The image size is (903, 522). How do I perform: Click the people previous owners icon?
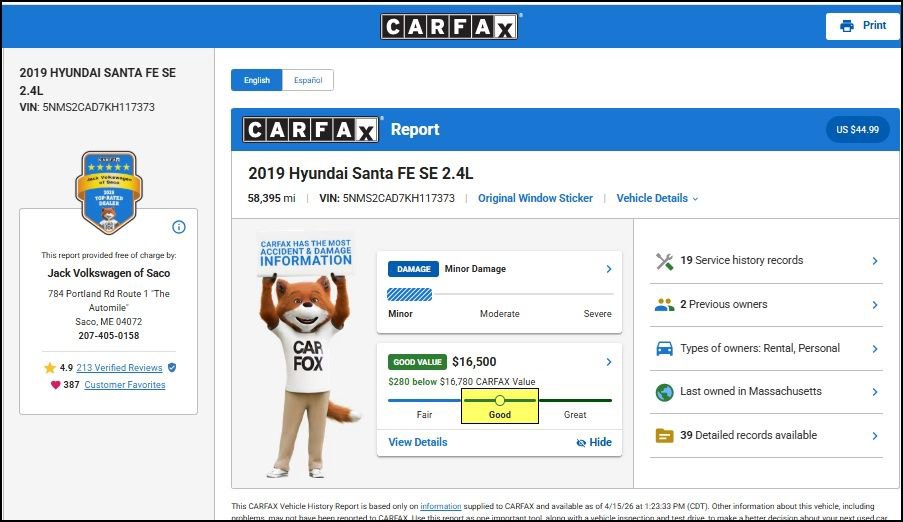coord(665,305)
